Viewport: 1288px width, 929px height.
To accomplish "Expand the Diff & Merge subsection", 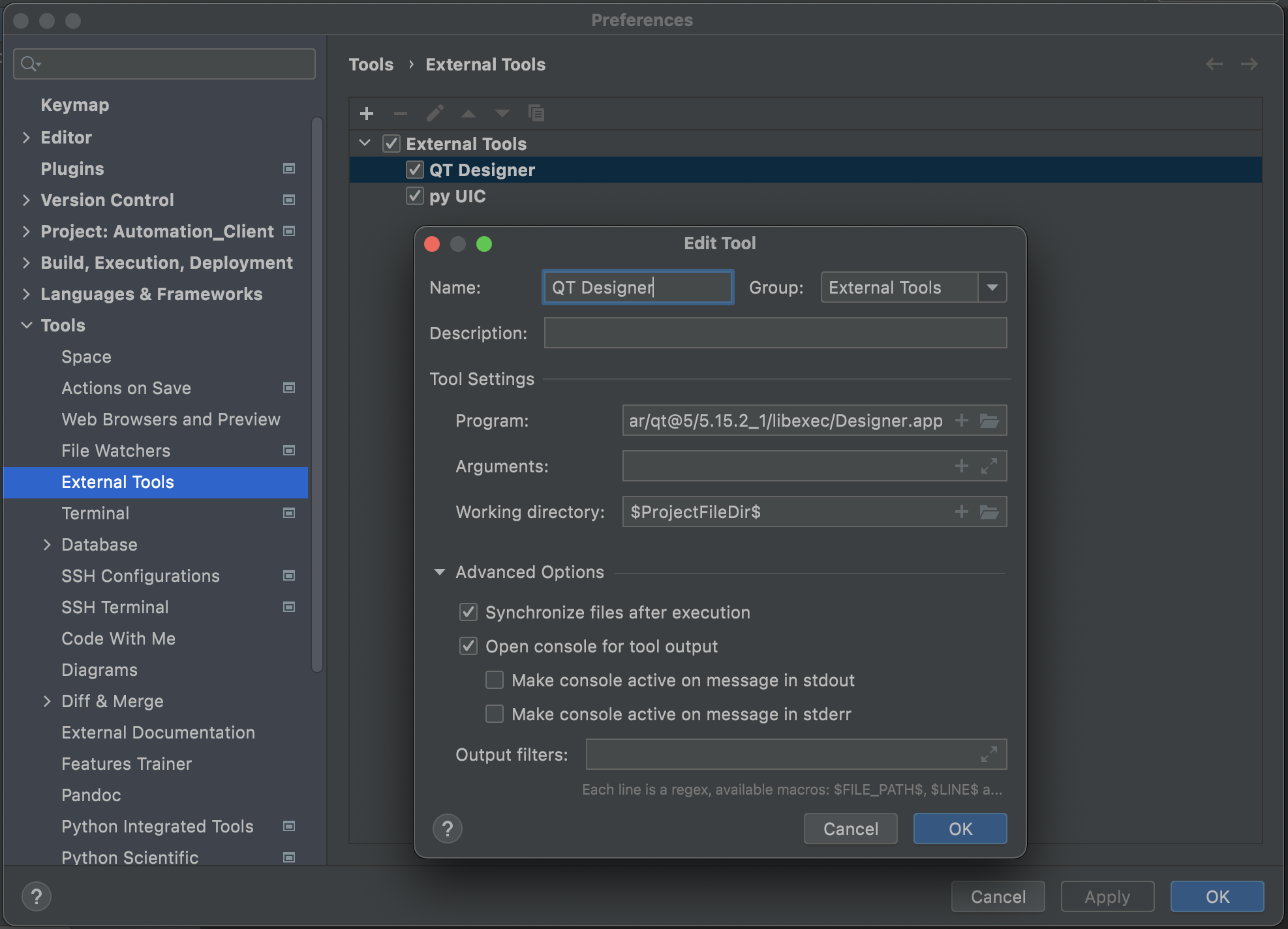I will coord(47,701).
